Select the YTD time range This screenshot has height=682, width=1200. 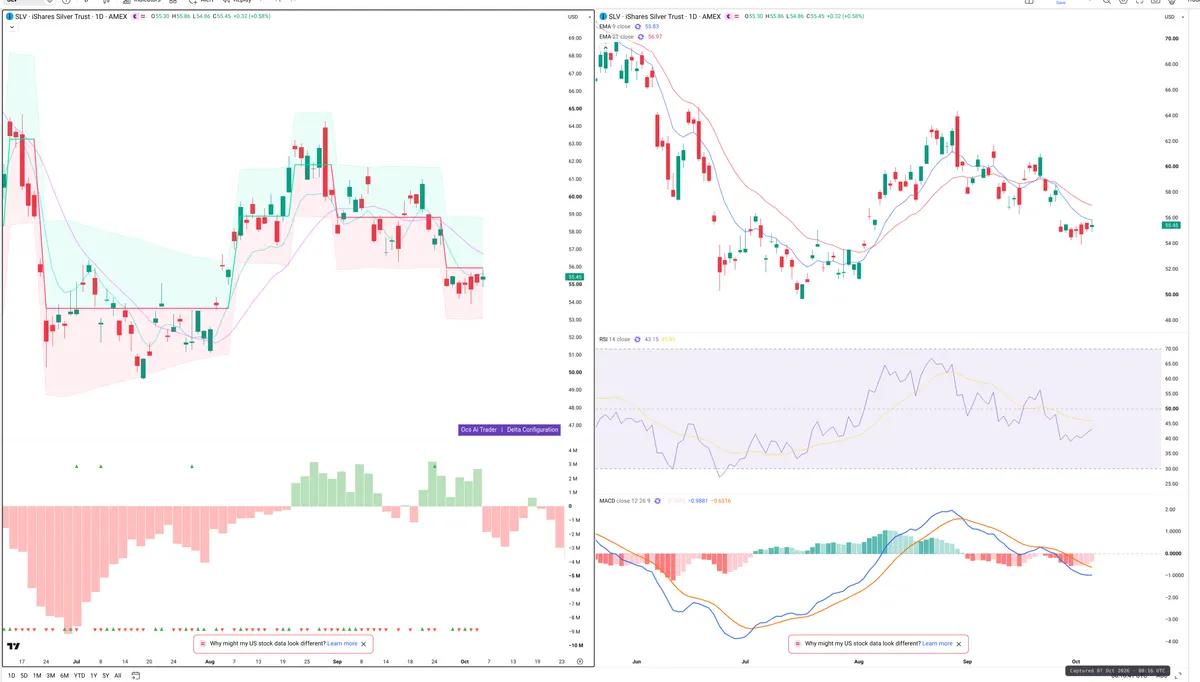(x=79, y=676)
